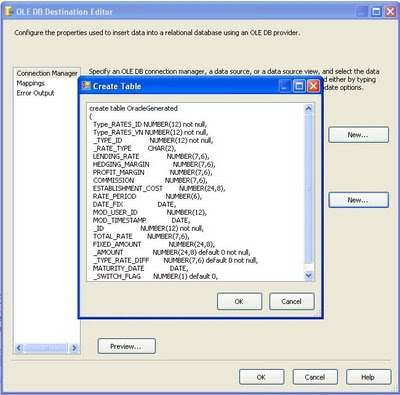The height and width of the screenshot is (395, 400).
Task: Maximize the Create Table dialog
Action: 299,86
